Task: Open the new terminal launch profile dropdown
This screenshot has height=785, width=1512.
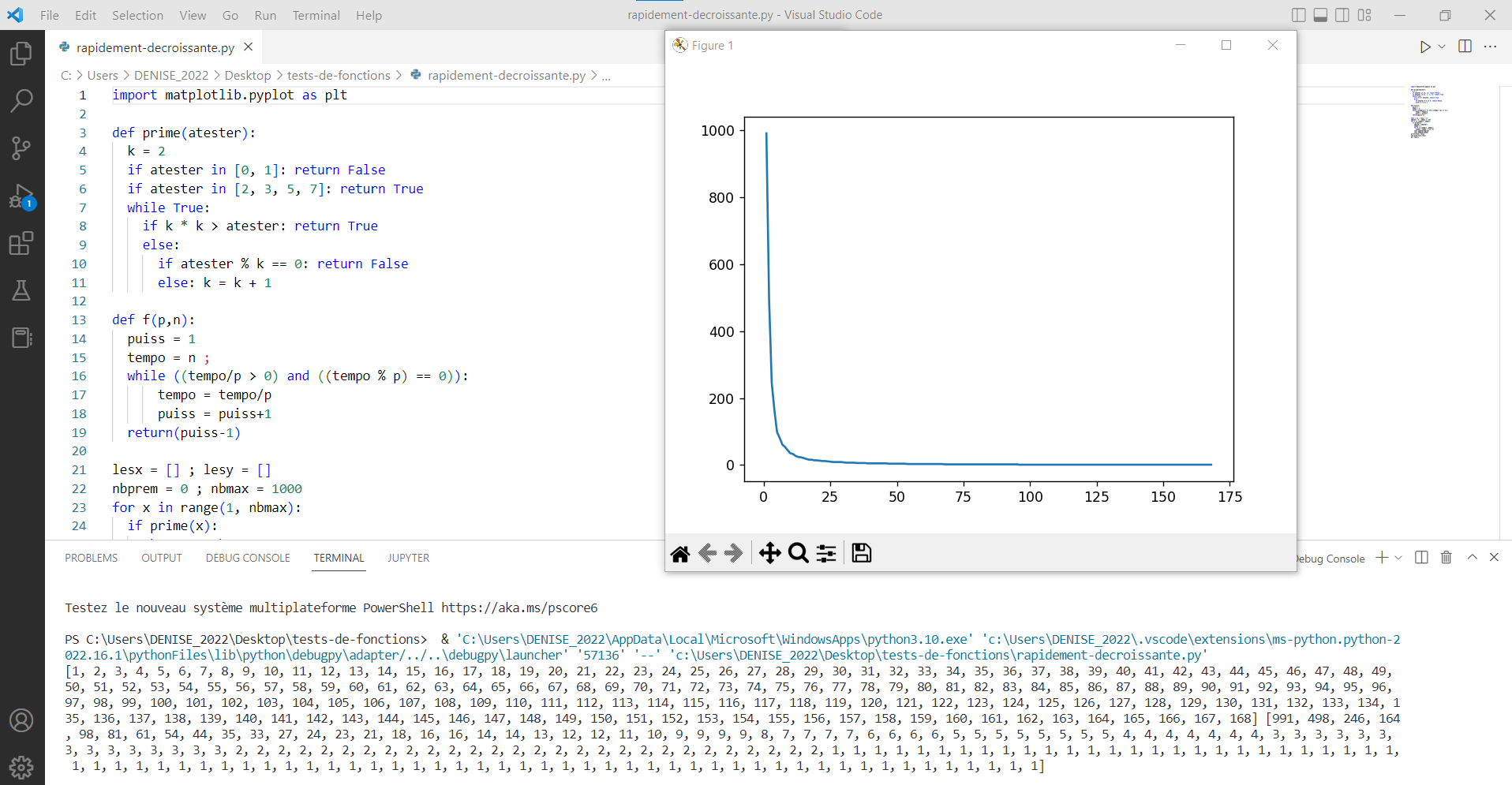Action: pyautogui.click(x=1398, y=558)
